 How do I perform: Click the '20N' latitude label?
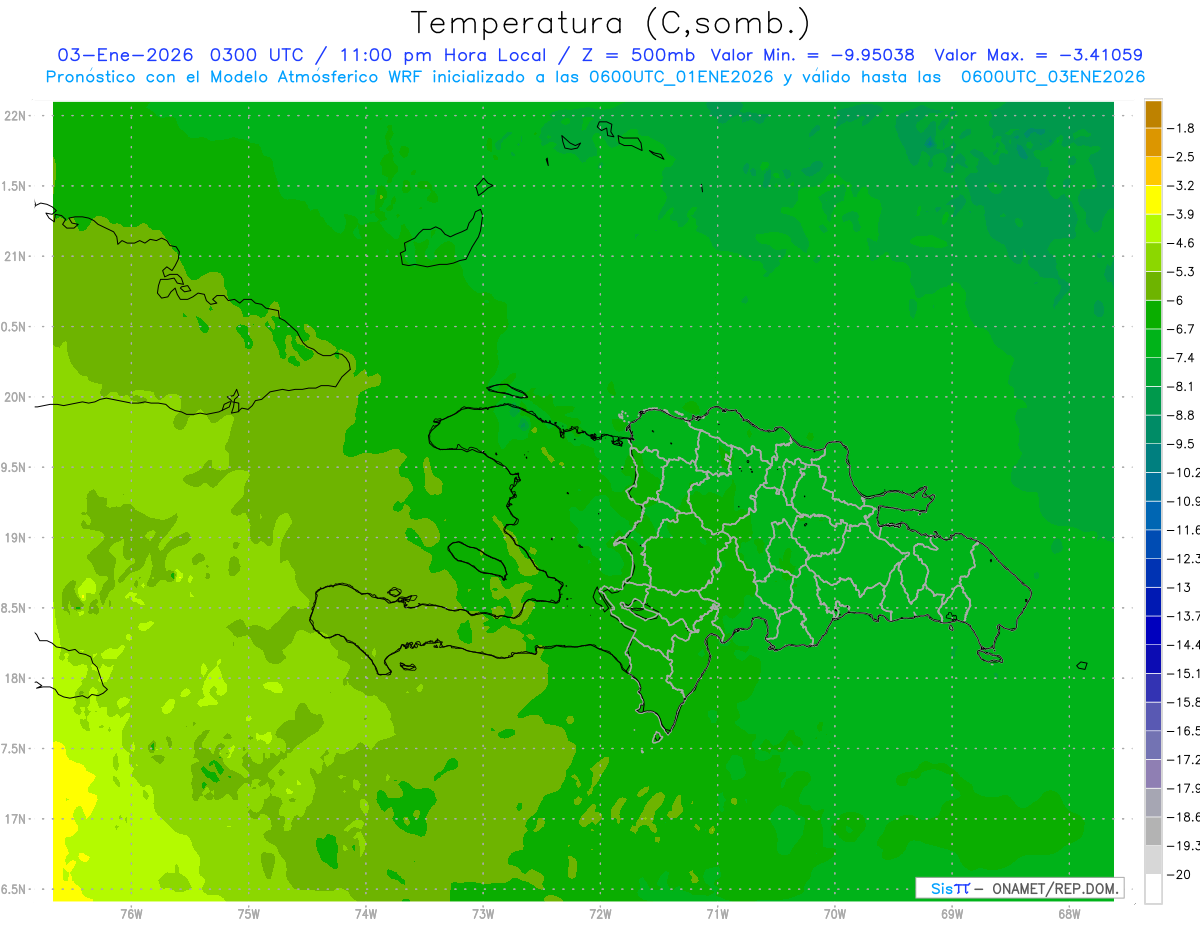(16, 397)
